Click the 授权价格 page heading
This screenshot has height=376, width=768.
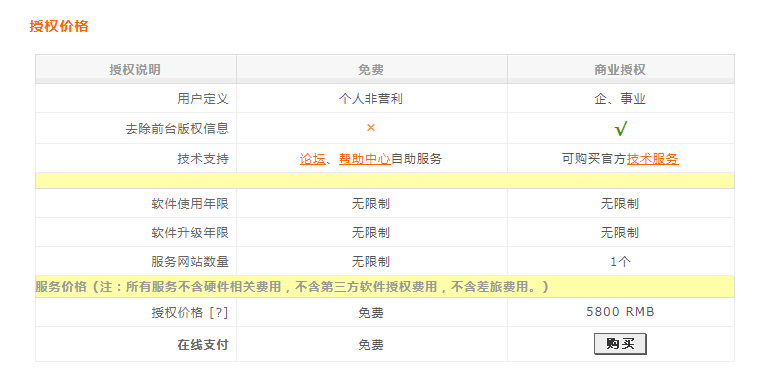(59, 26)
